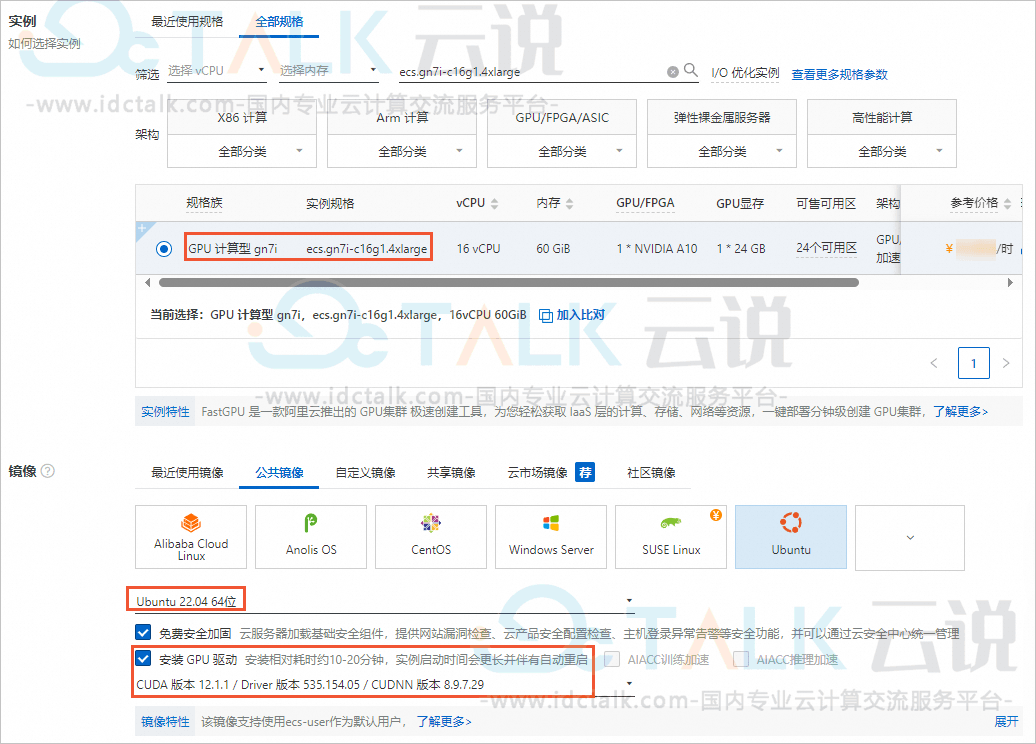
Task: Select the Alibaba Cloud Linux image
Action: (x=191, y=537)
